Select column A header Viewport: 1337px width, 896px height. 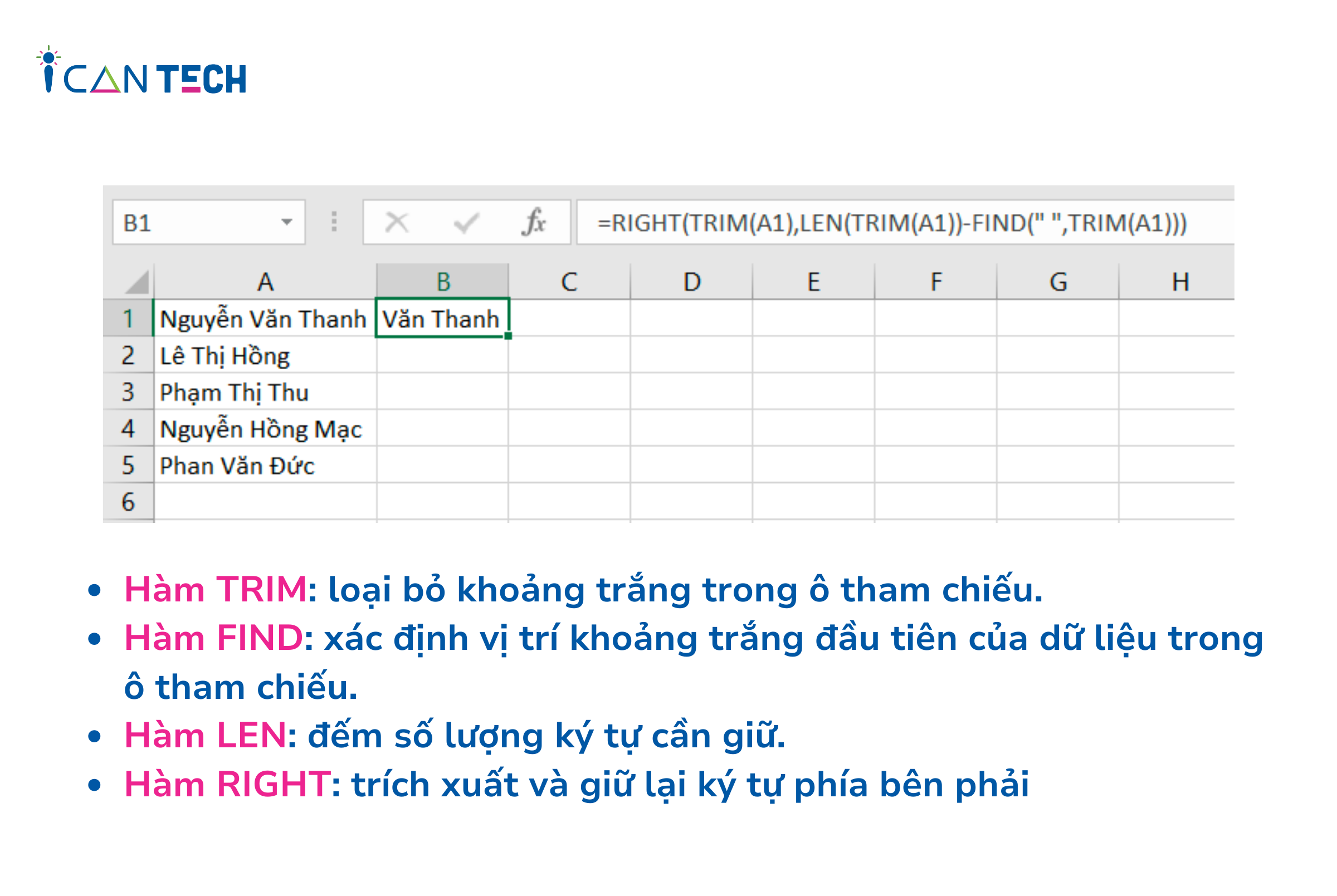click(265, 282)
